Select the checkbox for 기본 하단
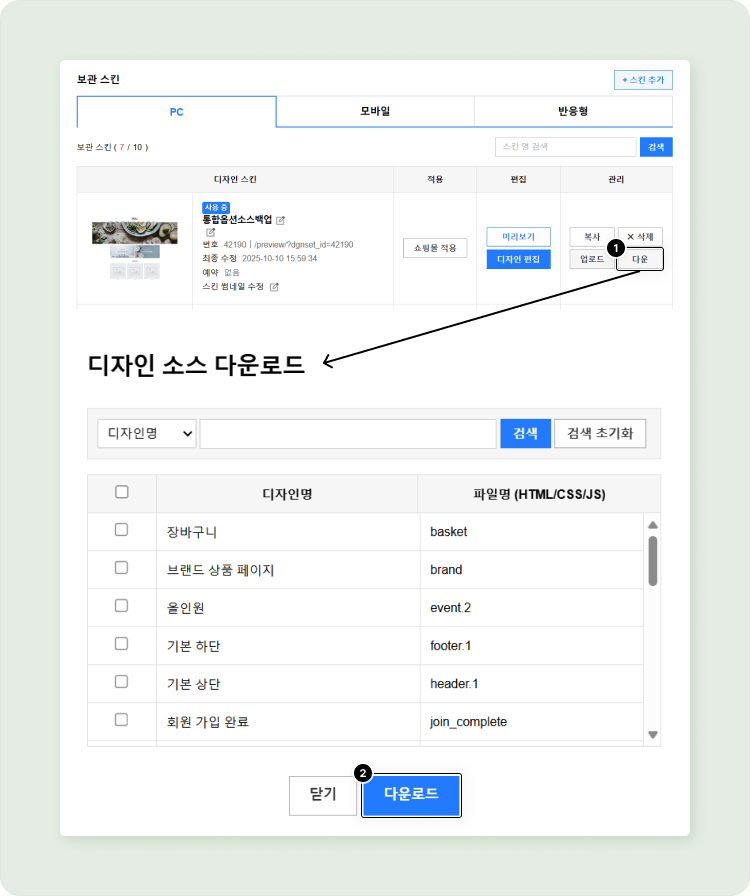Screen dimensions: 750x896 (122, 644)
